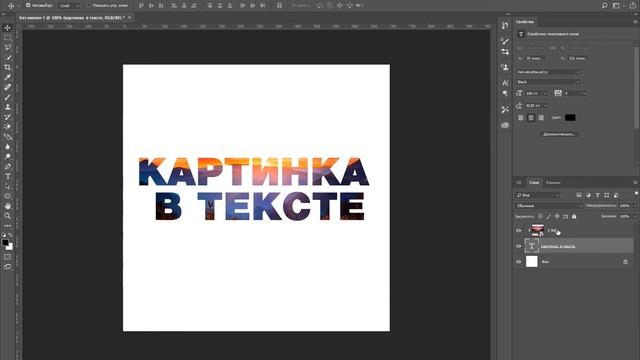This screenshot has height=360, width=640.
Task: Click the search icon in the top bar
Action: [604, 5]
